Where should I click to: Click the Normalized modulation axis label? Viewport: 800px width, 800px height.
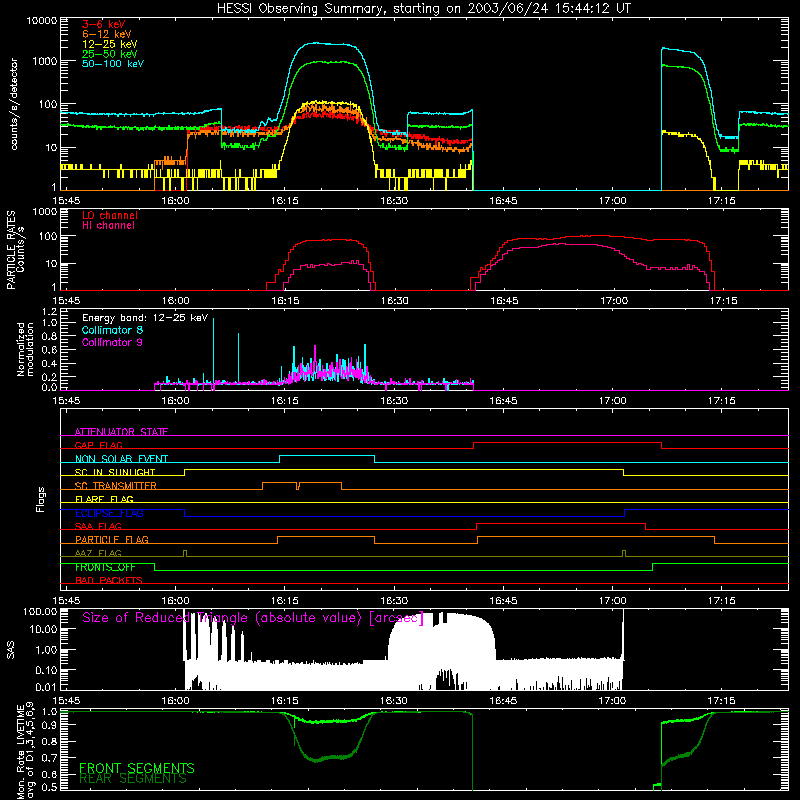24,349
